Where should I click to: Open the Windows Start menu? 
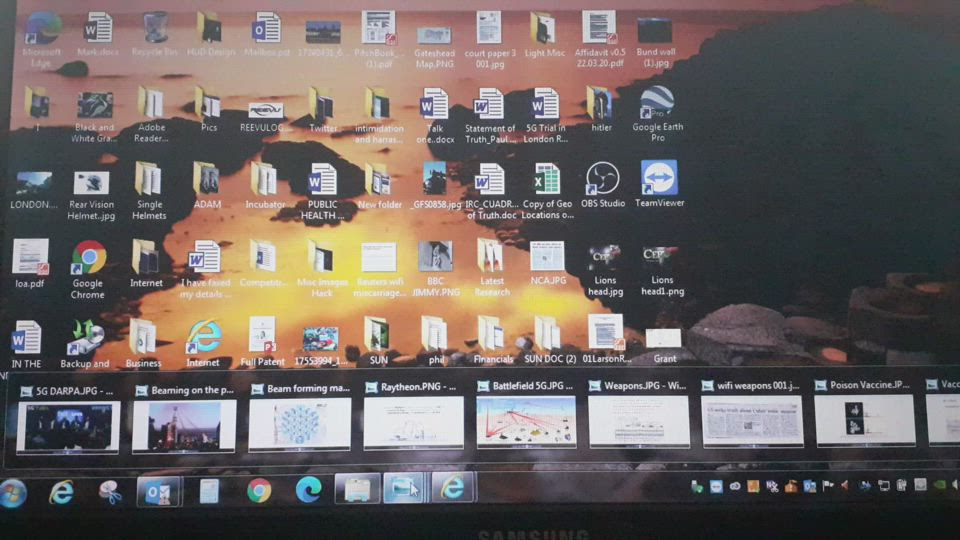[x=14, y=491]
